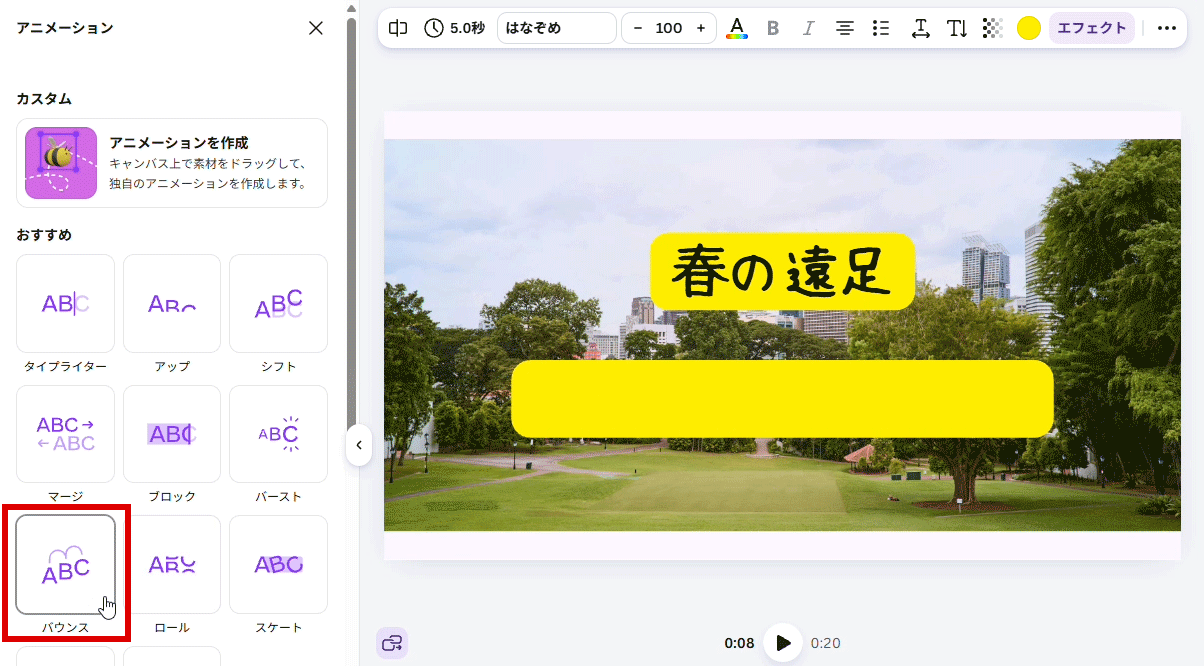1204x666 pixels.
Task: Toggle vertical text direction
Action: pos(957,28)
